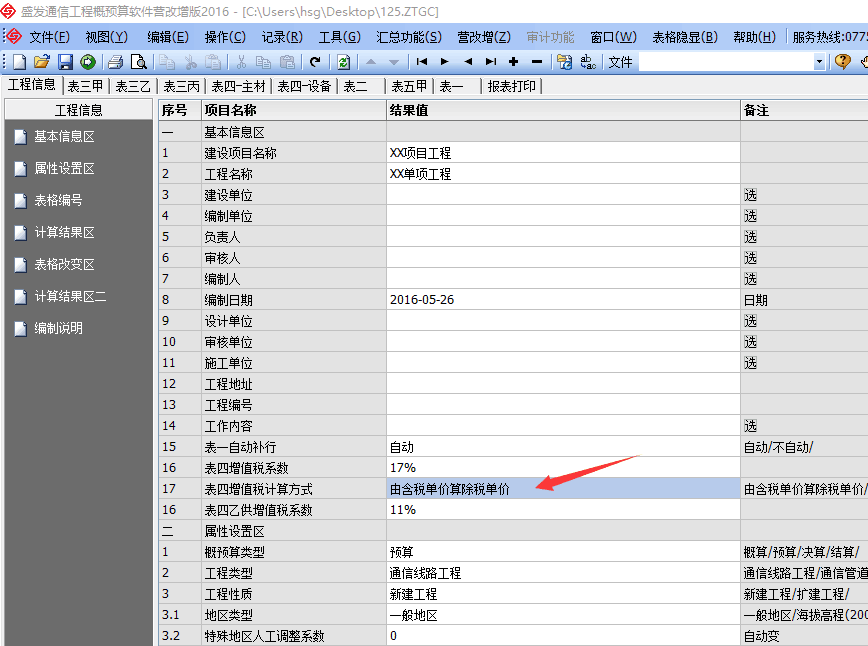868x646 pixels.
Task: Jump to first record icon
Action: (x=422, y=62)
